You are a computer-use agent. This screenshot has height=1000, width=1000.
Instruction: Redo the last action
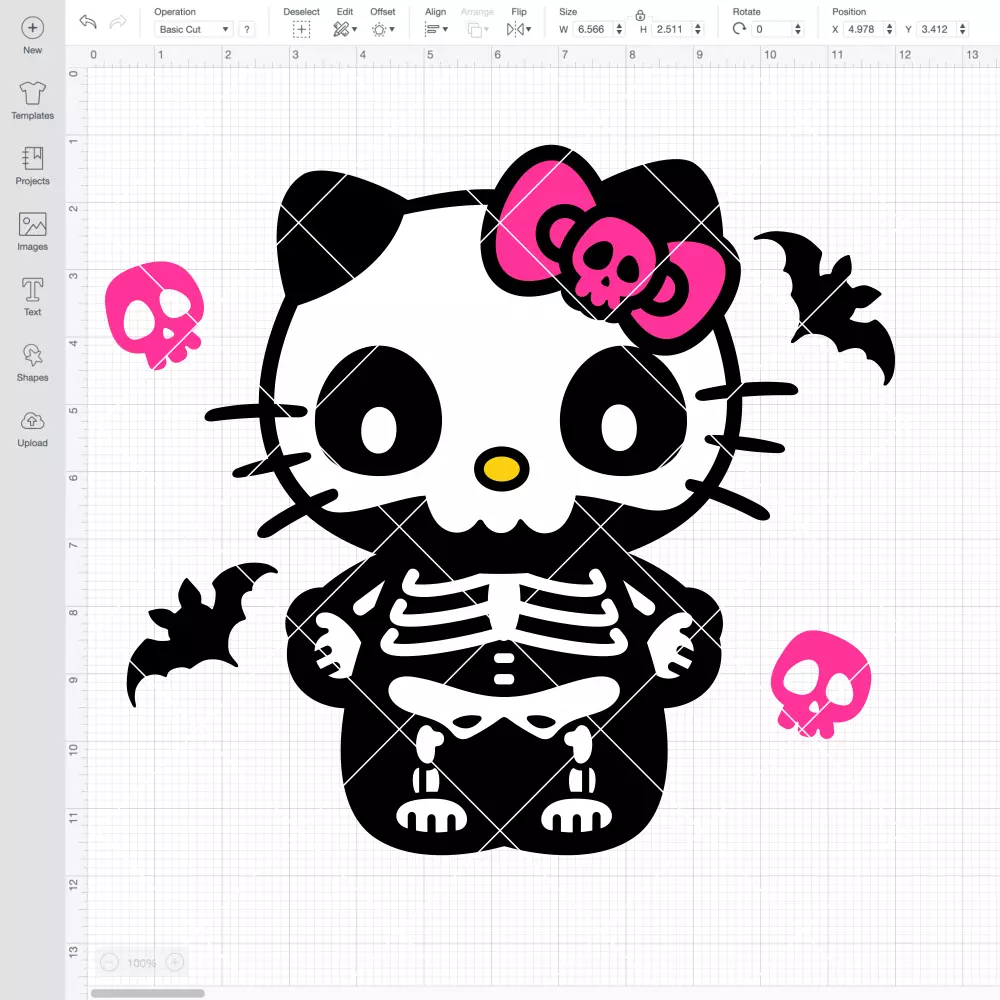(x=118, y=22)
